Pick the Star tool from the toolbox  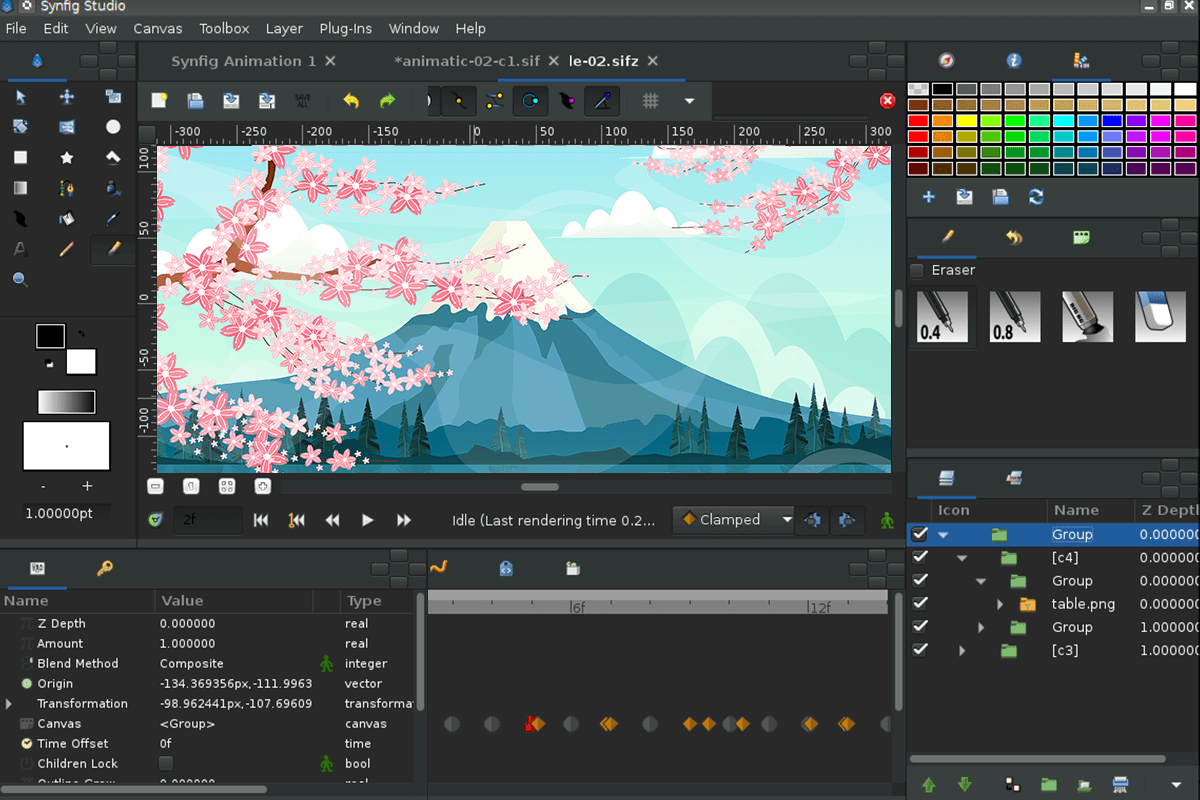click(65, 158)
